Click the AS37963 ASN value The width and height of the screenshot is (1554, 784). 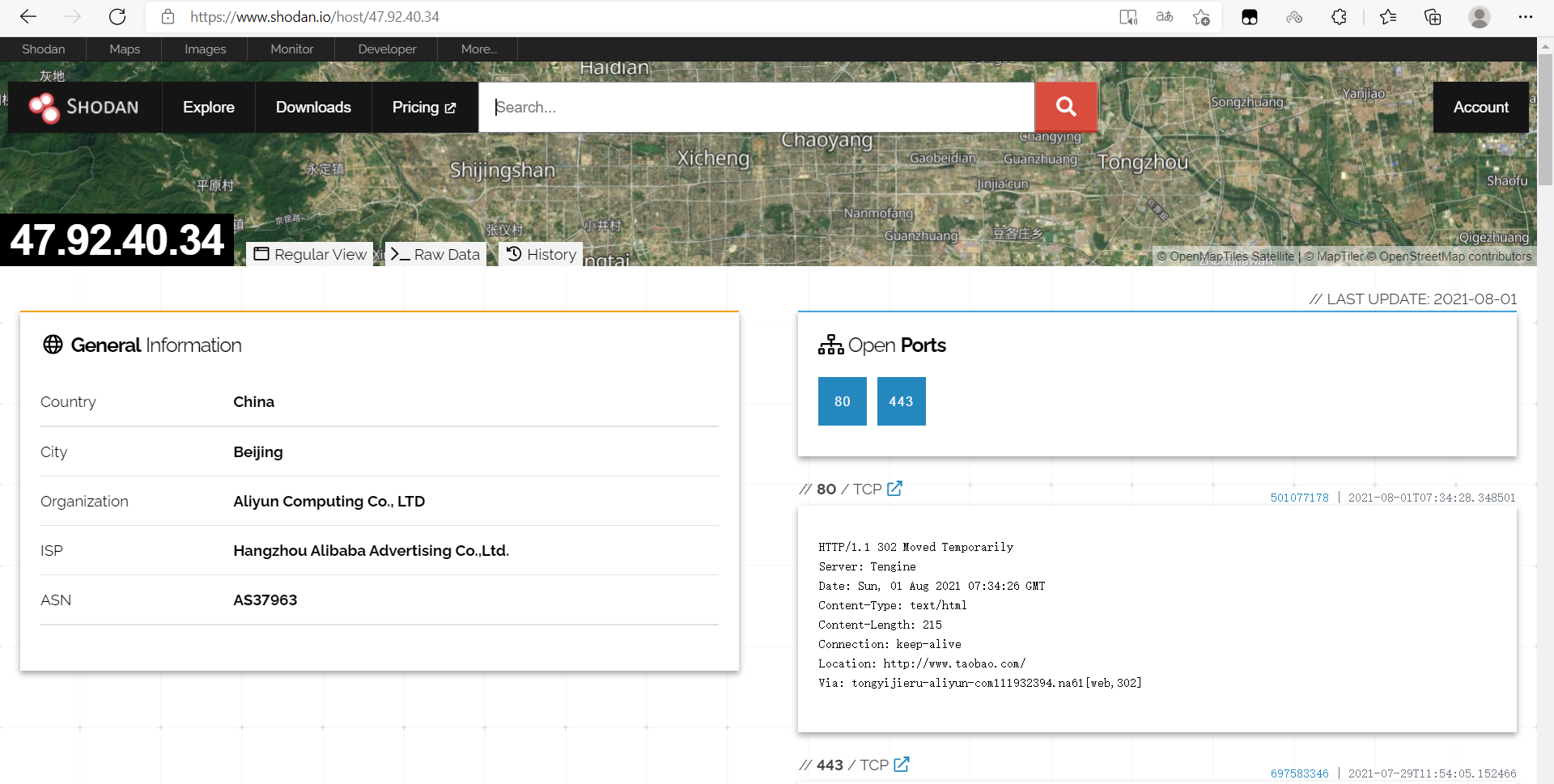(x=265, y=600)
